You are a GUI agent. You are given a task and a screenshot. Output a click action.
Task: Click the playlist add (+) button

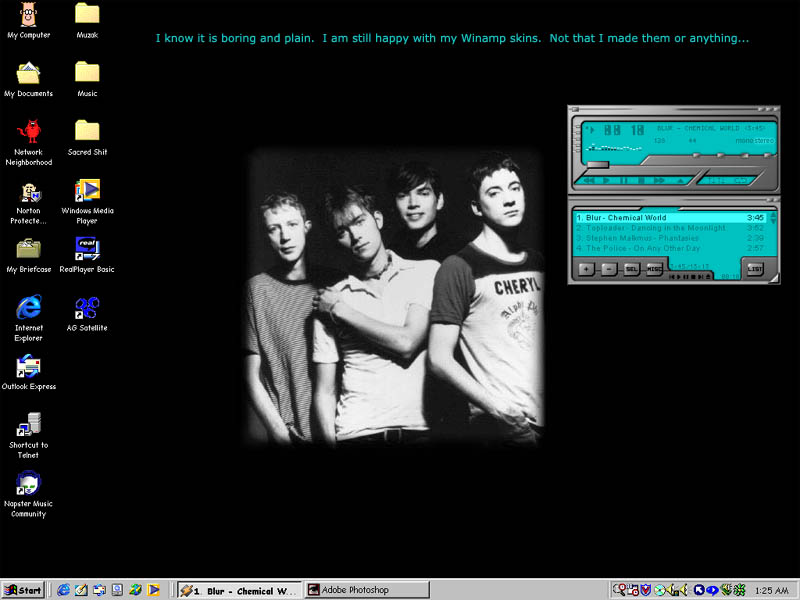coord(586,269)
